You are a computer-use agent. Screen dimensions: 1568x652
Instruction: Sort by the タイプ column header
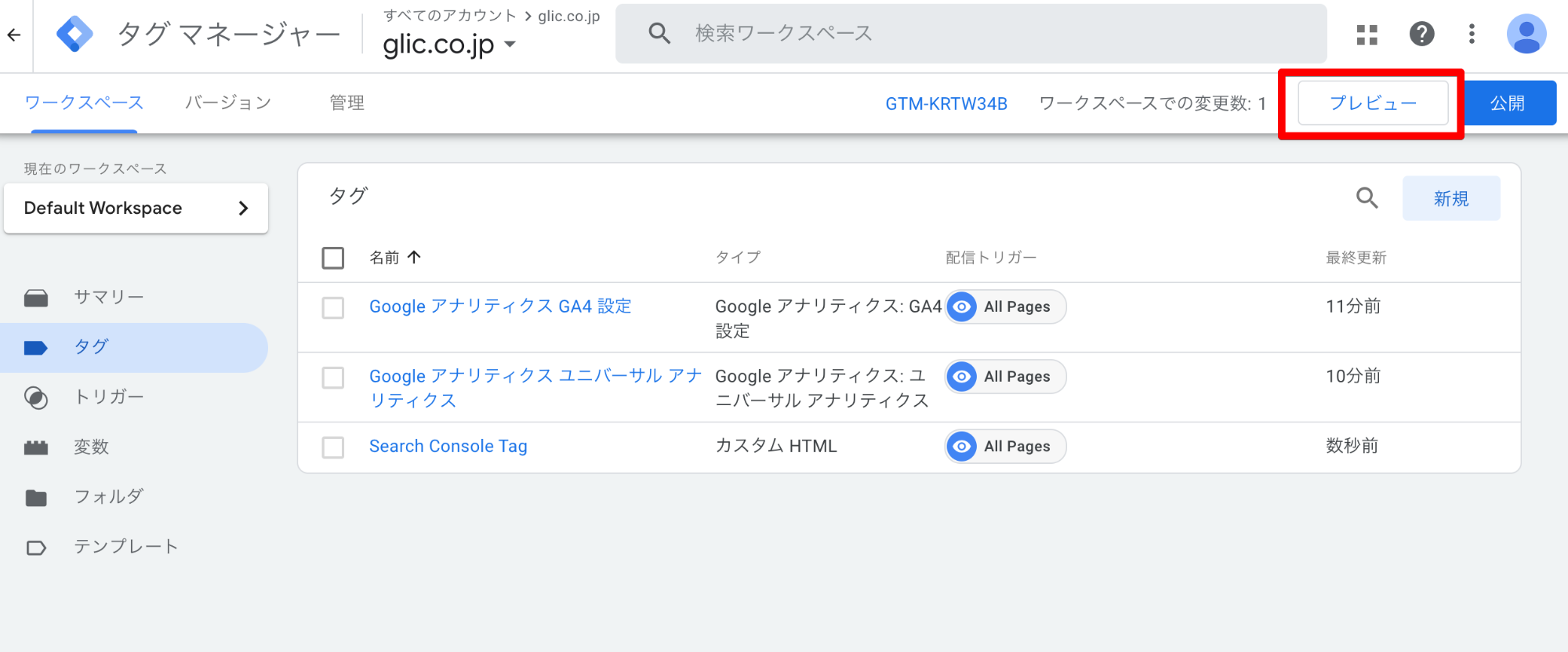point(738,257)
